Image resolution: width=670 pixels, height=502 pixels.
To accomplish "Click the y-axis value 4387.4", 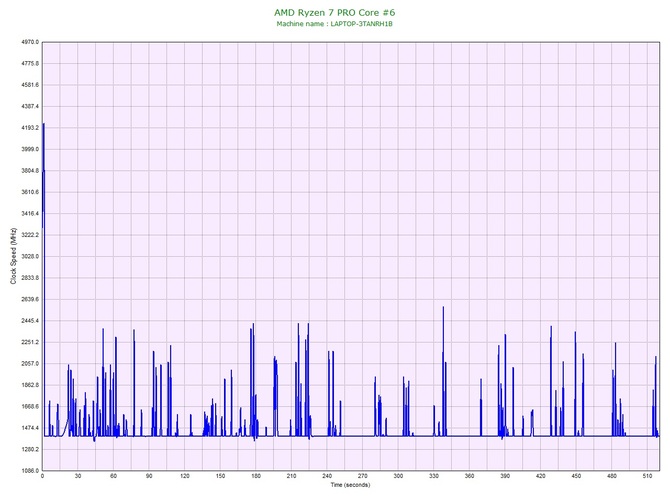I will pos(30,106).
